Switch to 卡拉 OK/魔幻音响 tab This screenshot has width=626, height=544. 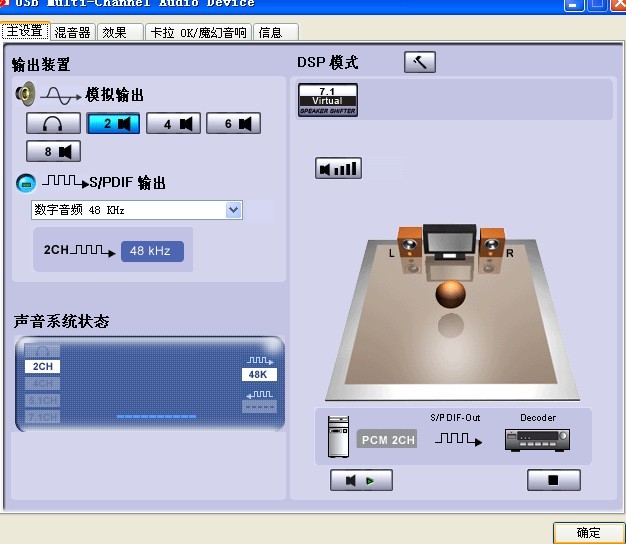point(198,32)
